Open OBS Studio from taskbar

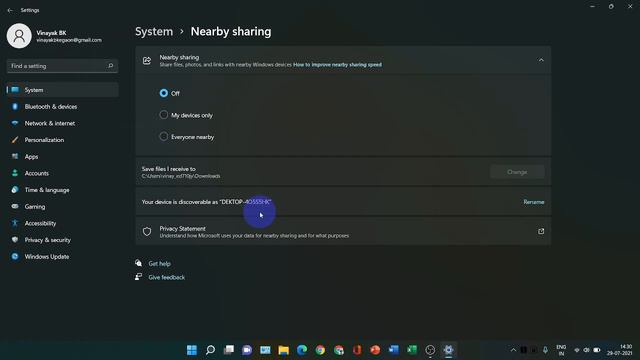point(430,350)
